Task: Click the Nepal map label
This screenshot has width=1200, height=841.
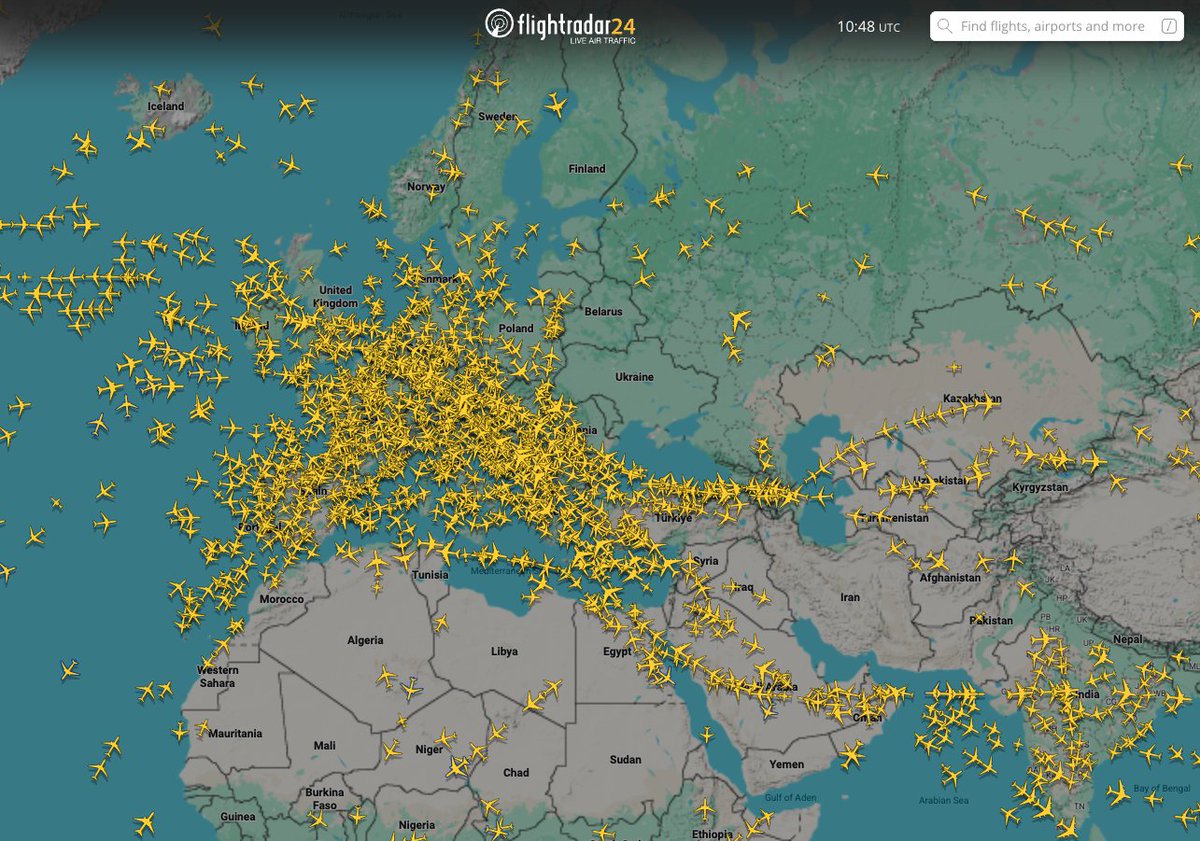Action: [x=1128, y=639]
